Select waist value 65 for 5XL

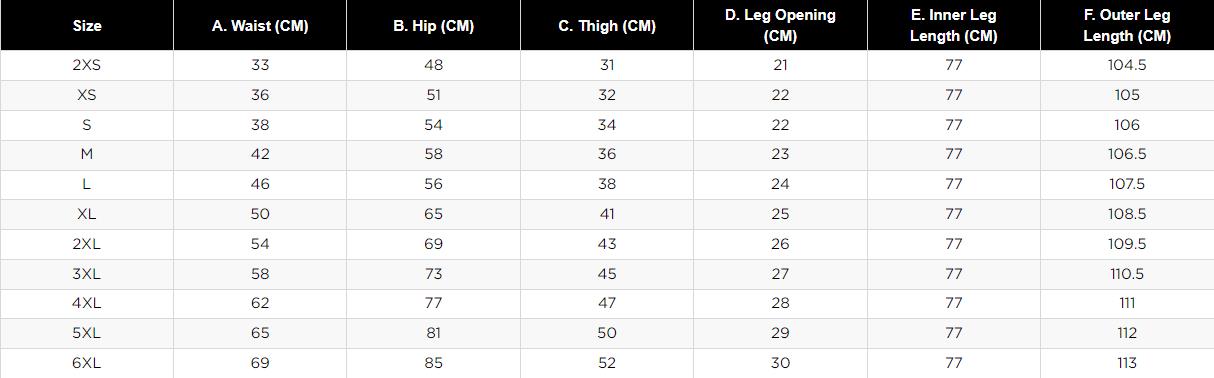(260, 333)
